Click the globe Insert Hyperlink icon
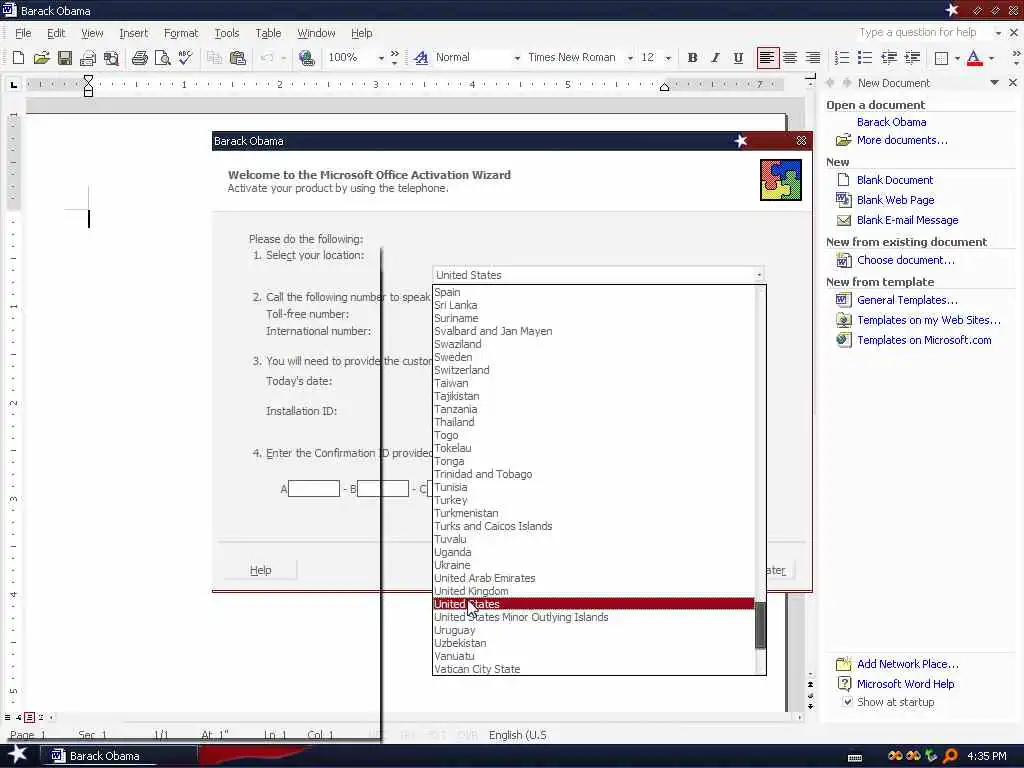 coord(306,58)
